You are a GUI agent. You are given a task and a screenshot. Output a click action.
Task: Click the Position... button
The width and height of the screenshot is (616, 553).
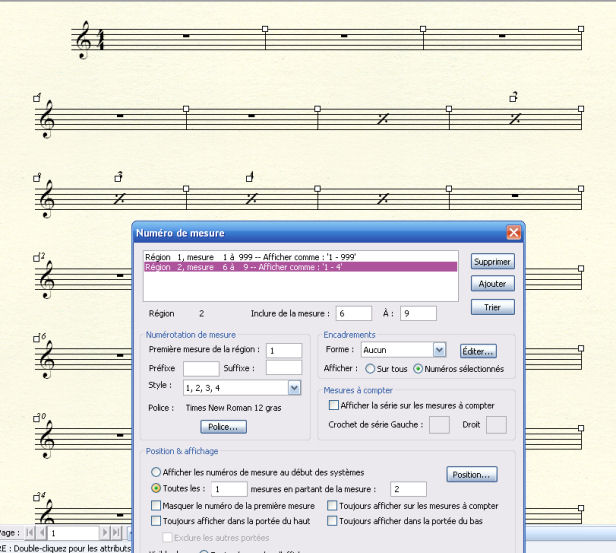pos(470,474)
